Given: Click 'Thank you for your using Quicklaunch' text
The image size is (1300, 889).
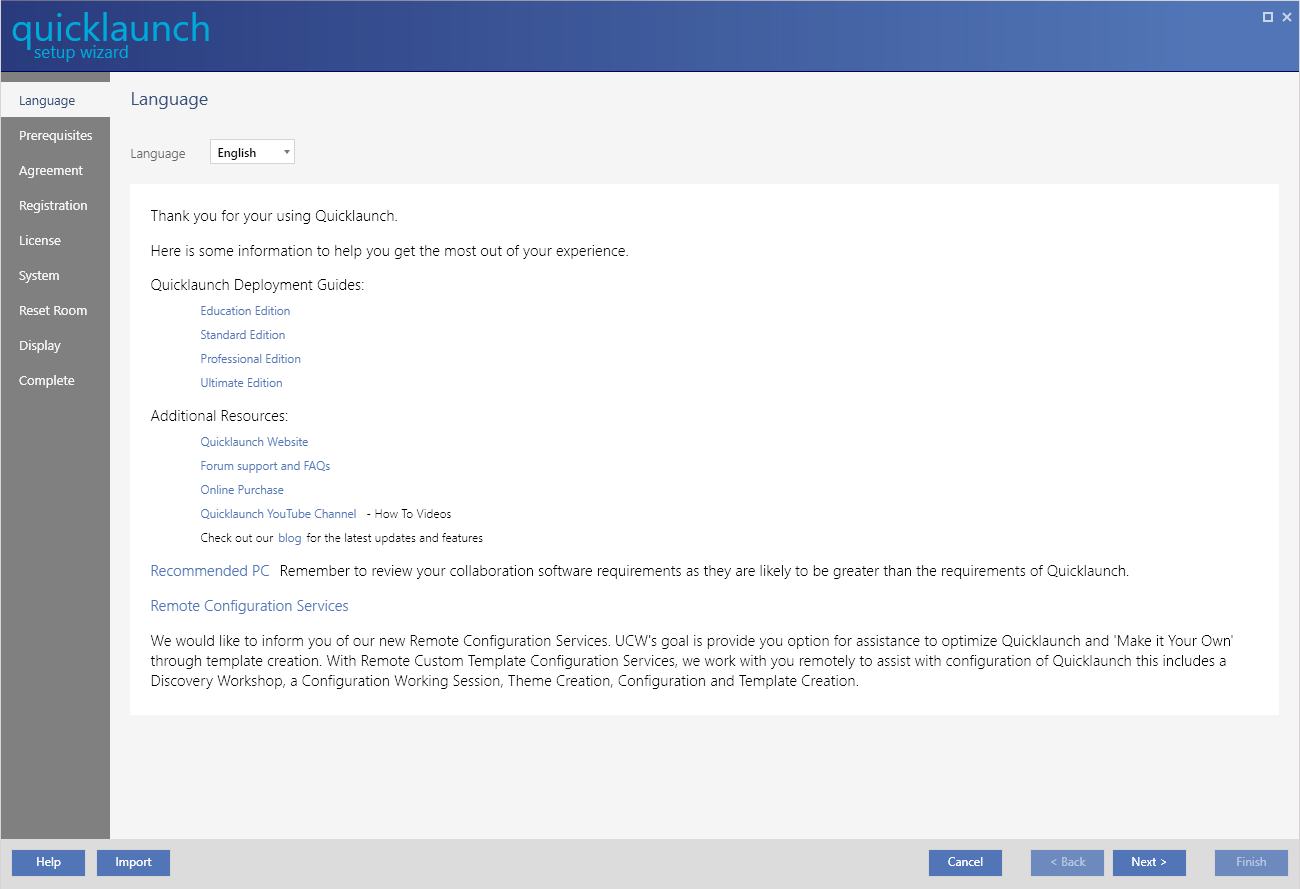Looking at the screenshot, I should 274,216.
